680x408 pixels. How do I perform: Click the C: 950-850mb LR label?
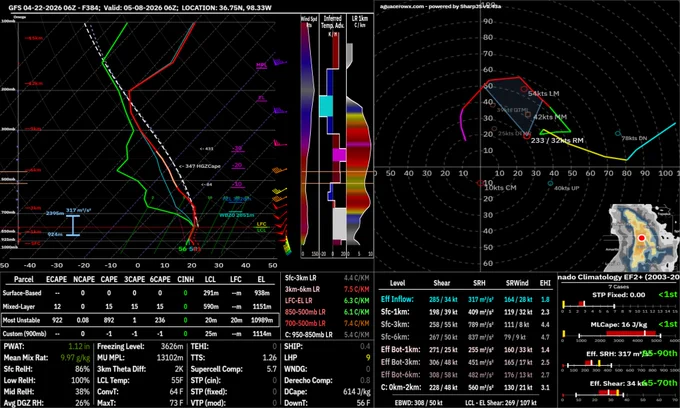309,335
